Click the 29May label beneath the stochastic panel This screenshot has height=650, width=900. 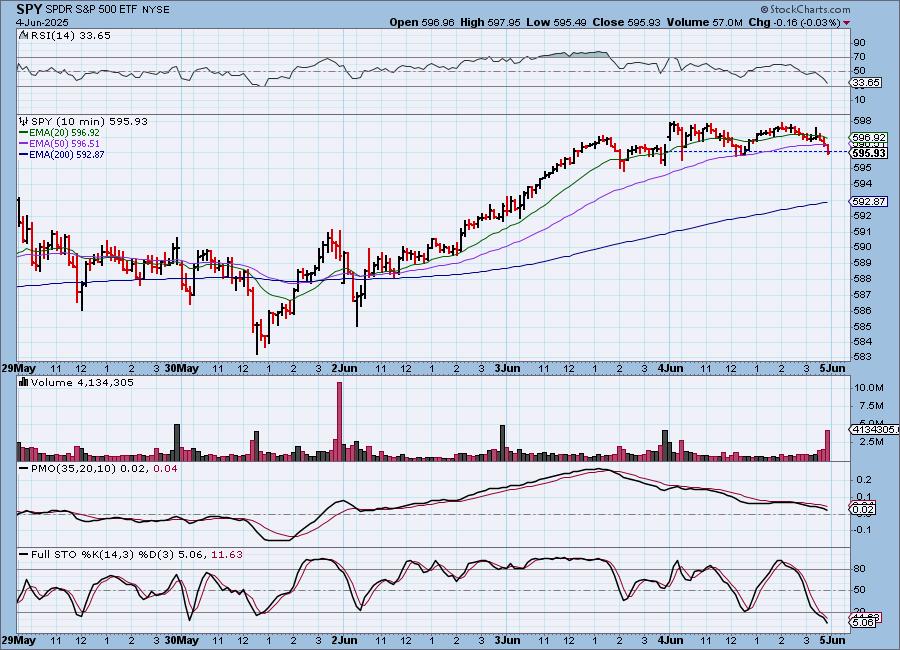tap(18, 640)
